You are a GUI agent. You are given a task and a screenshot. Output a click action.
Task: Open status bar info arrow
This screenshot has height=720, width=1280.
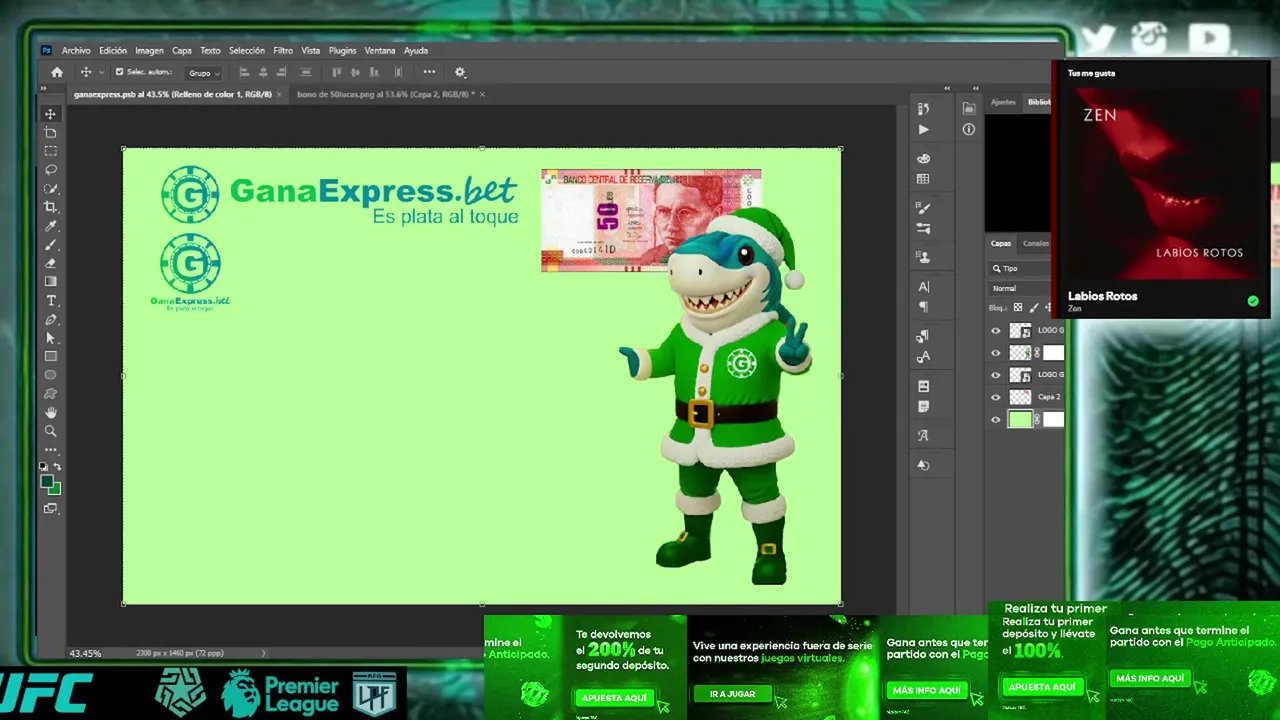click(264, 653)
